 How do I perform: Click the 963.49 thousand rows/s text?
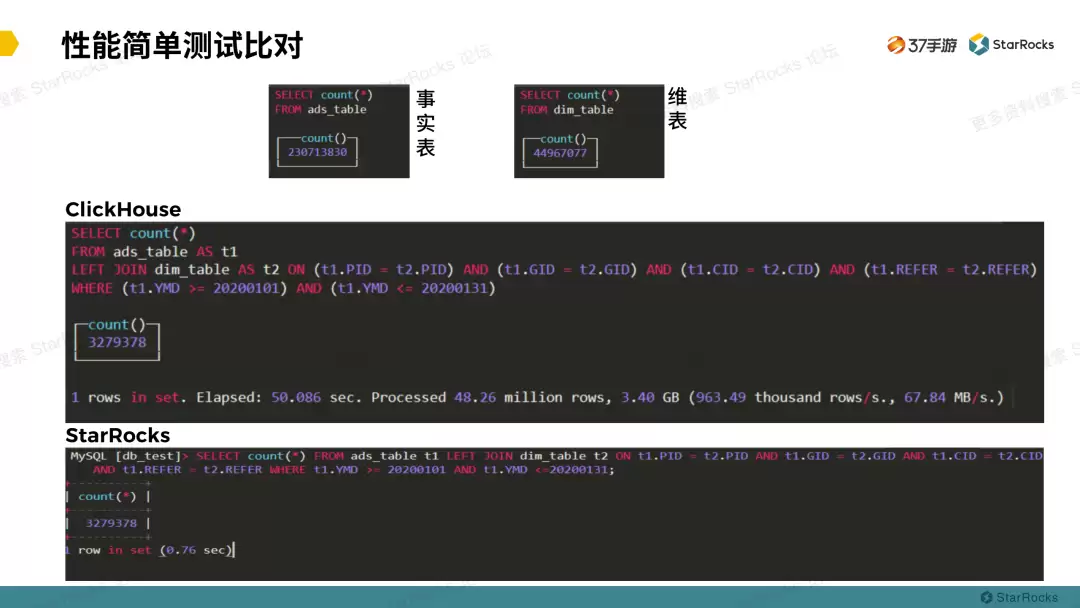pyautogui.click(x=794, y=397)
